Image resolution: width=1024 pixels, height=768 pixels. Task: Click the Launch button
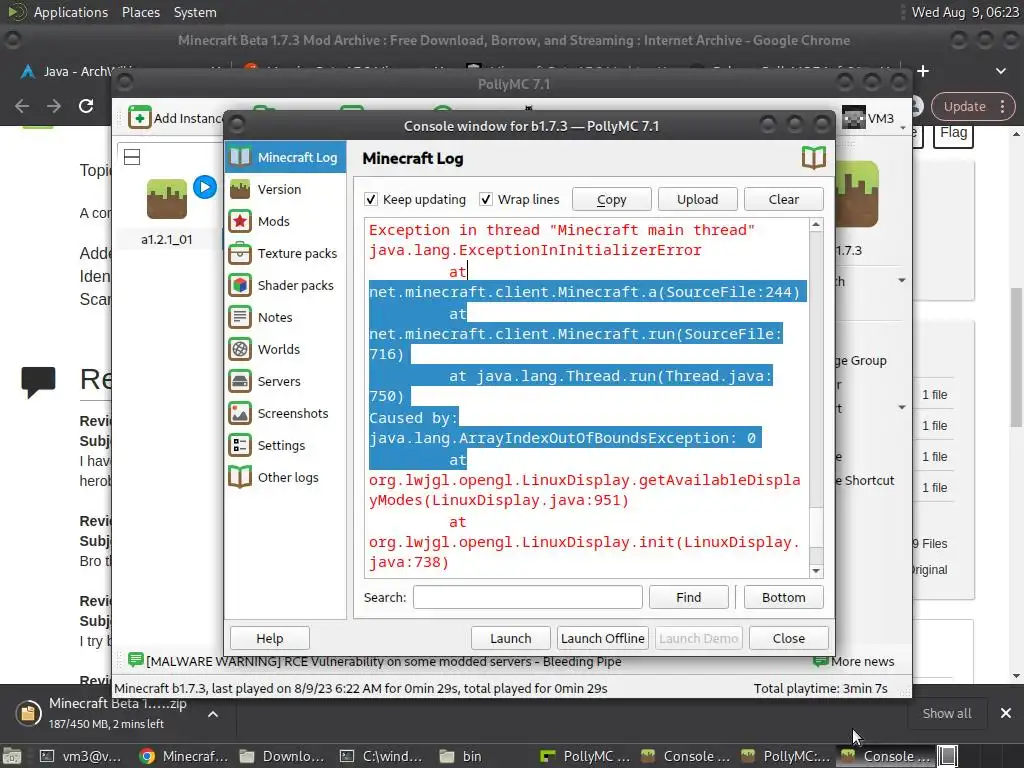coord(511,638)
